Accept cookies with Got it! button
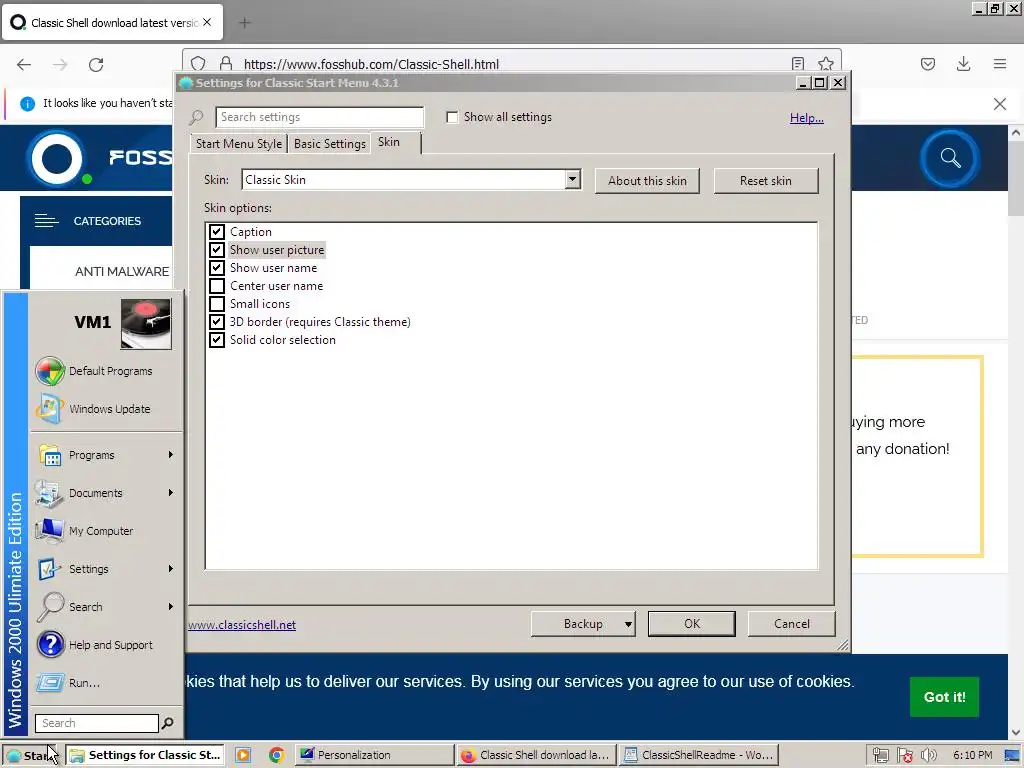This screenshot has height=768, width=1024. click(x=944, y=697)
